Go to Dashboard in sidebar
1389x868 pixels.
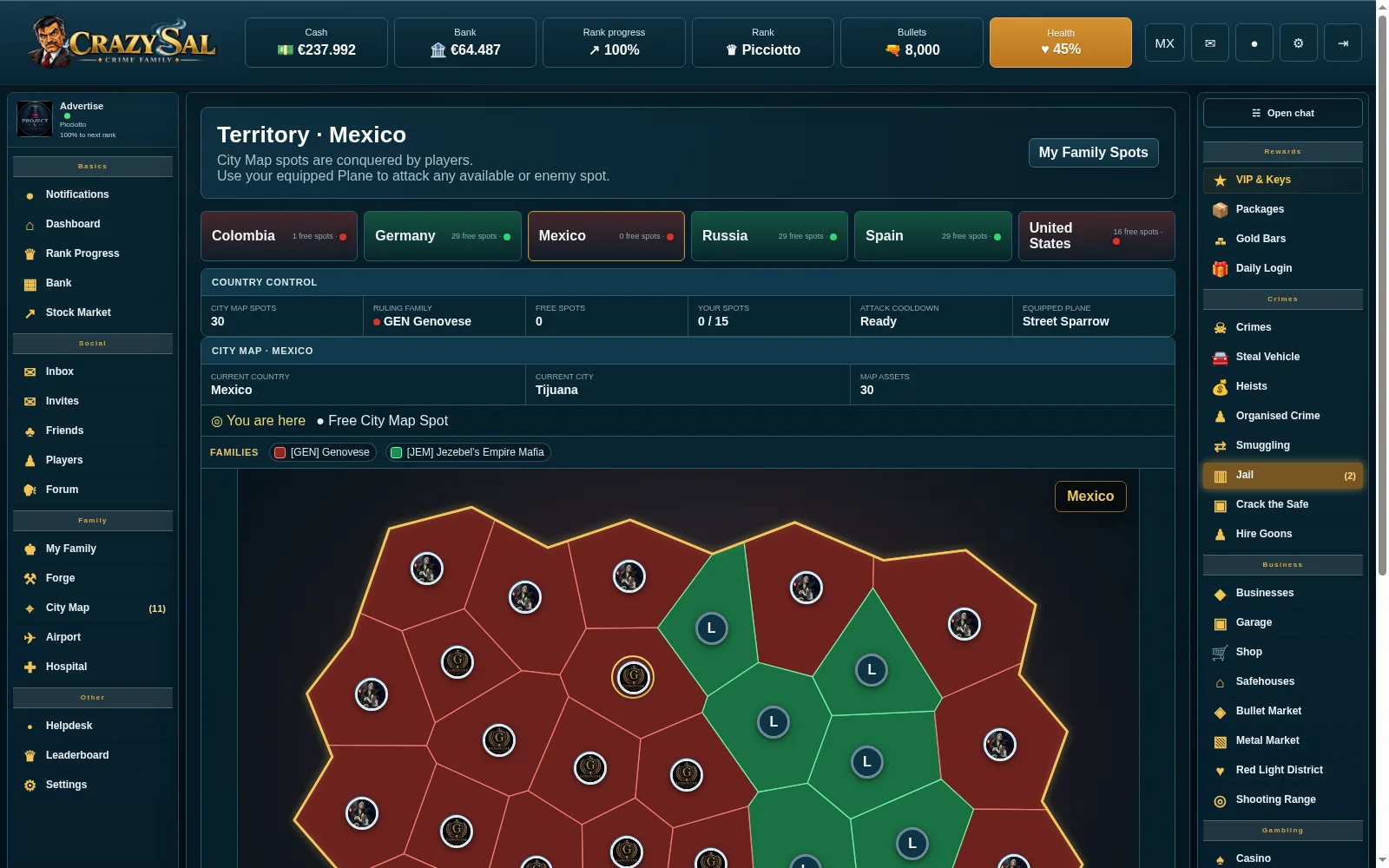(x=93, y=224)
